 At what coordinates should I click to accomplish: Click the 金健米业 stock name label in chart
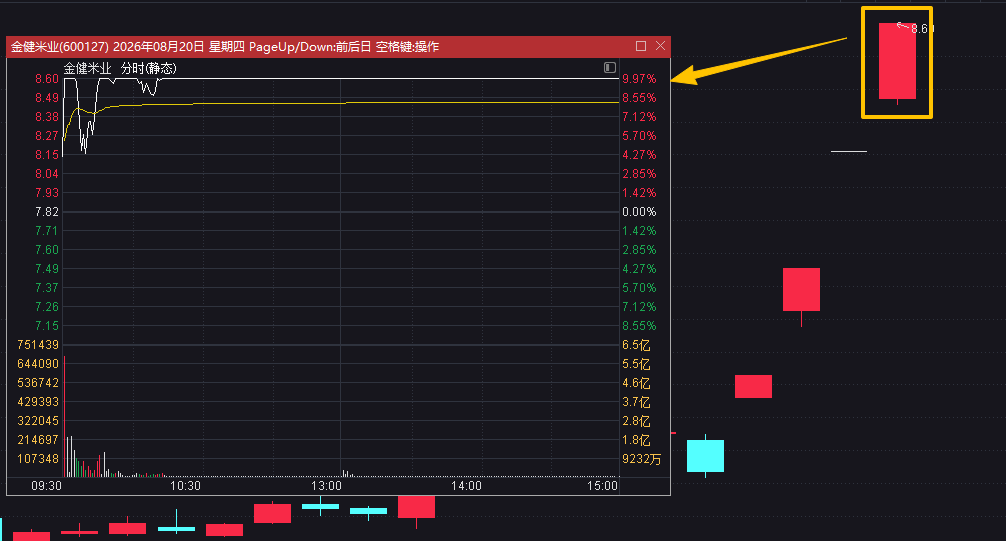tap(87, 68)
